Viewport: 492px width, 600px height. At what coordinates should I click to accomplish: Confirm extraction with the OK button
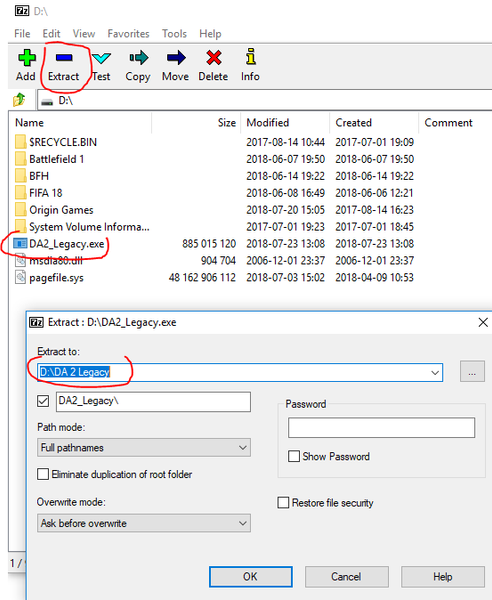click(251, 577)
